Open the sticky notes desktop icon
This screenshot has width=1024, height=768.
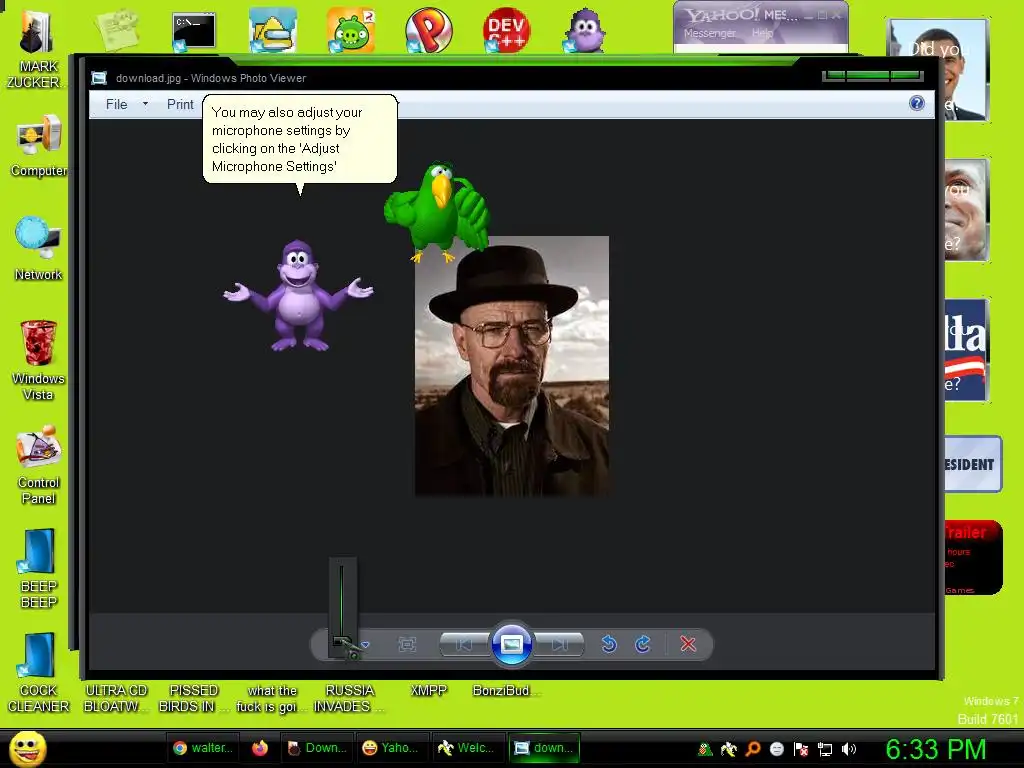[x=116, y=30]
